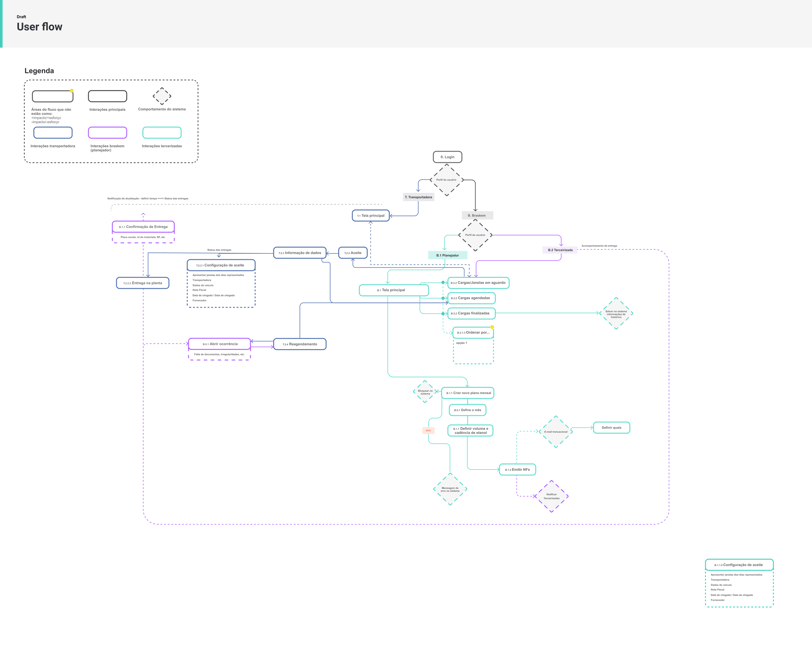Select the E-mail transacional diamond
Screen dimensions: 812x655
coord(556,432)
